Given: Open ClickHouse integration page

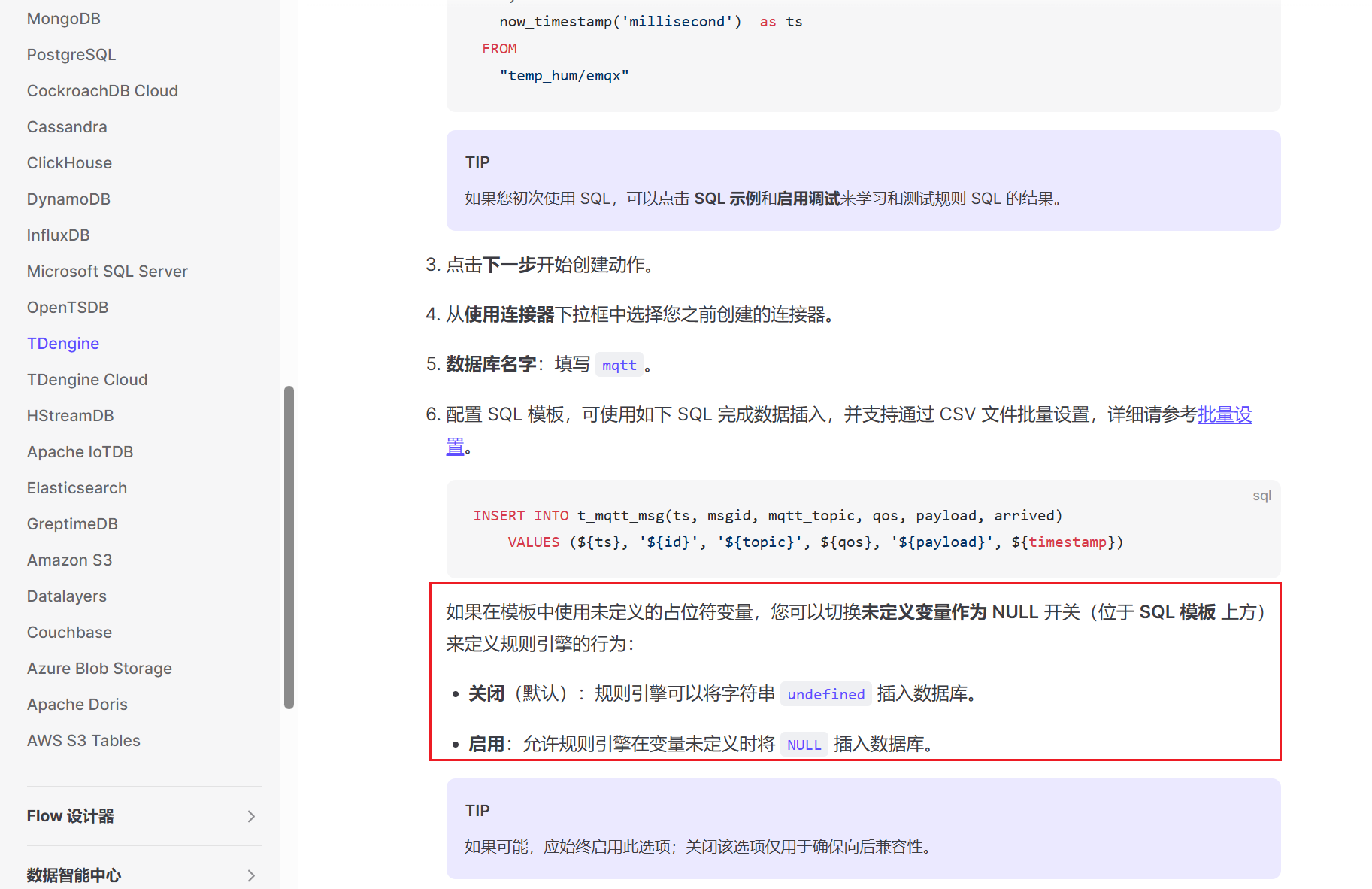Looking at the screenshot, I should coord(69,163).
